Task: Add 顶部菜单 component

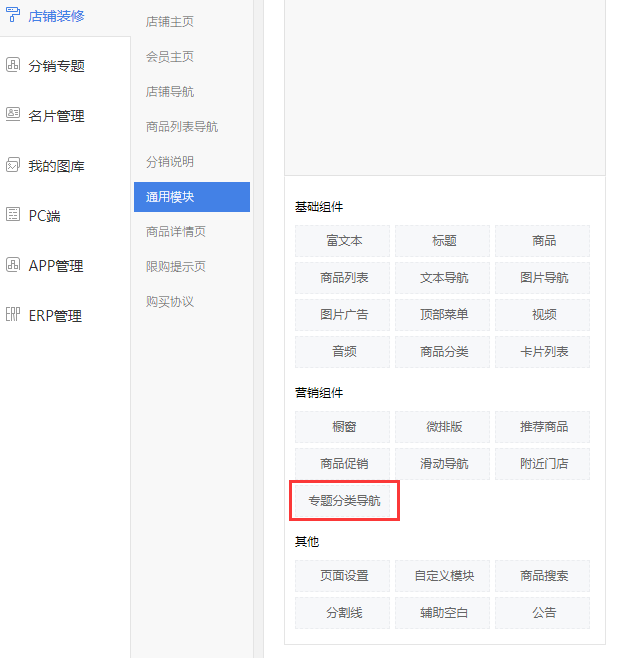Action: pyautogui.click(x=442, y=315)
